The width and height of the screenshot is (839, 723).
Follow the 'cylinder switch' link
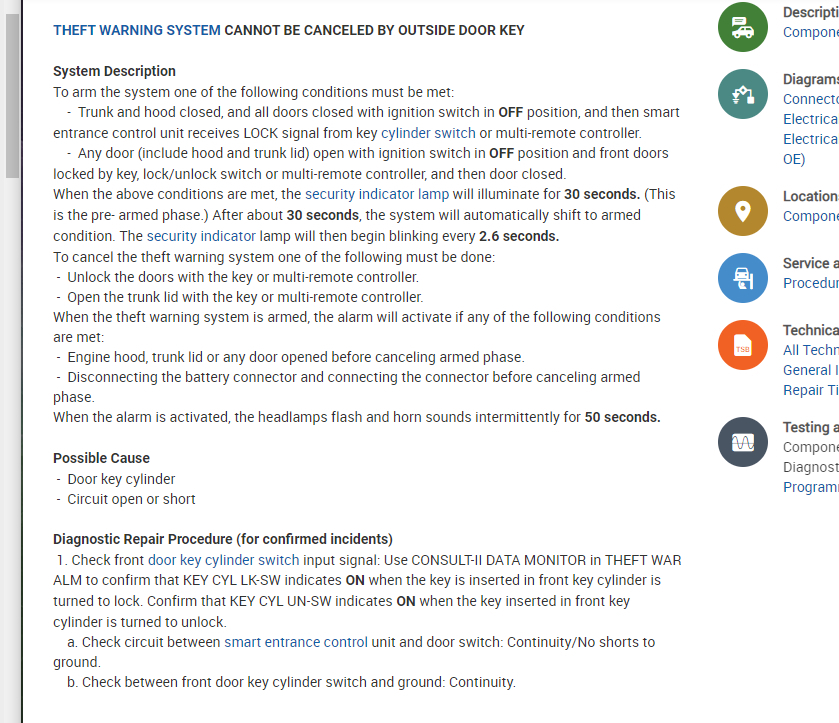(x=428, y=133)
